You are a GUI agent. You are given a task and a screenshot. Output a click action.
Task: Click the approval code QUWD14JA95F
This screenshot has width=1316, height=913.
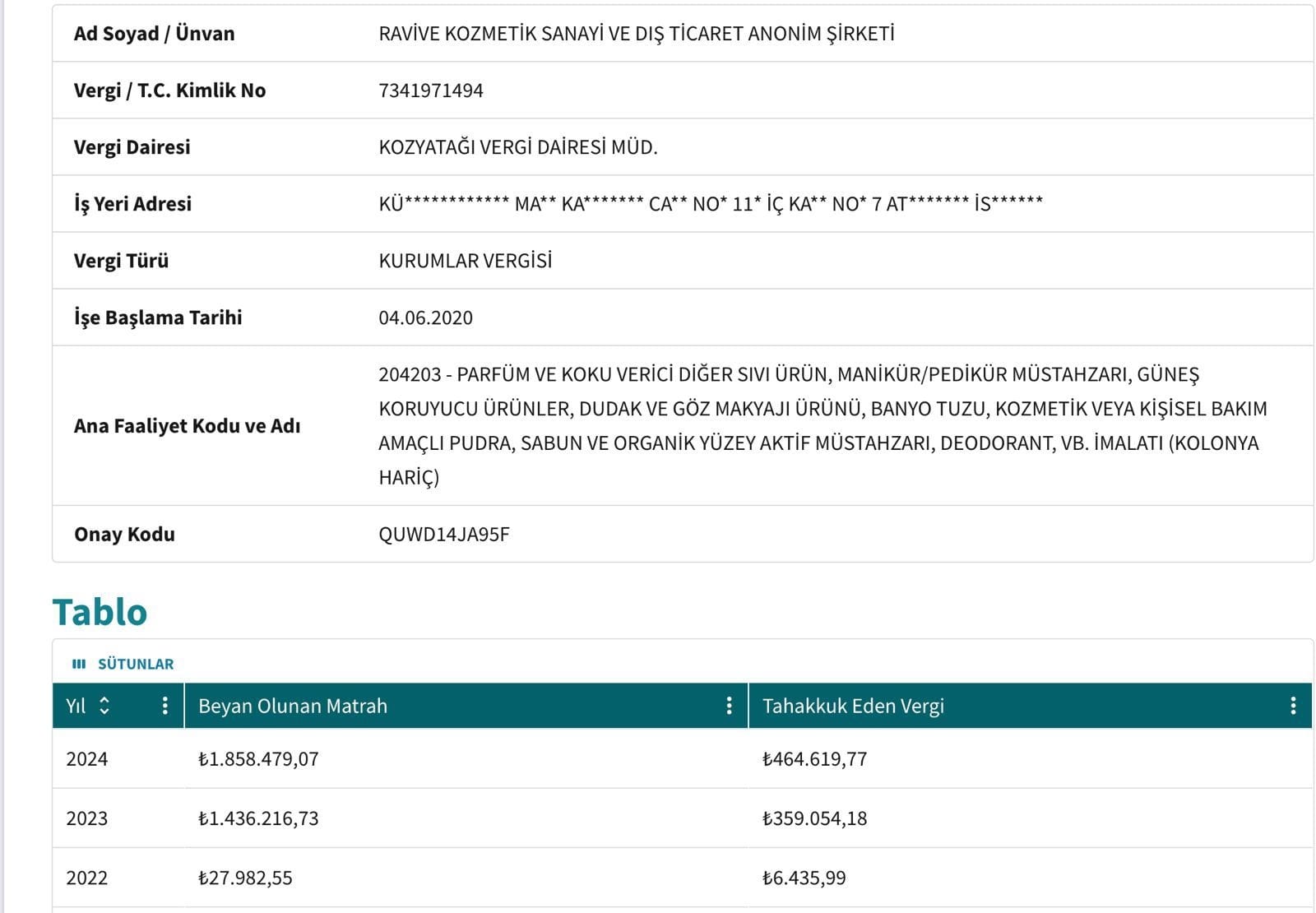444,535
